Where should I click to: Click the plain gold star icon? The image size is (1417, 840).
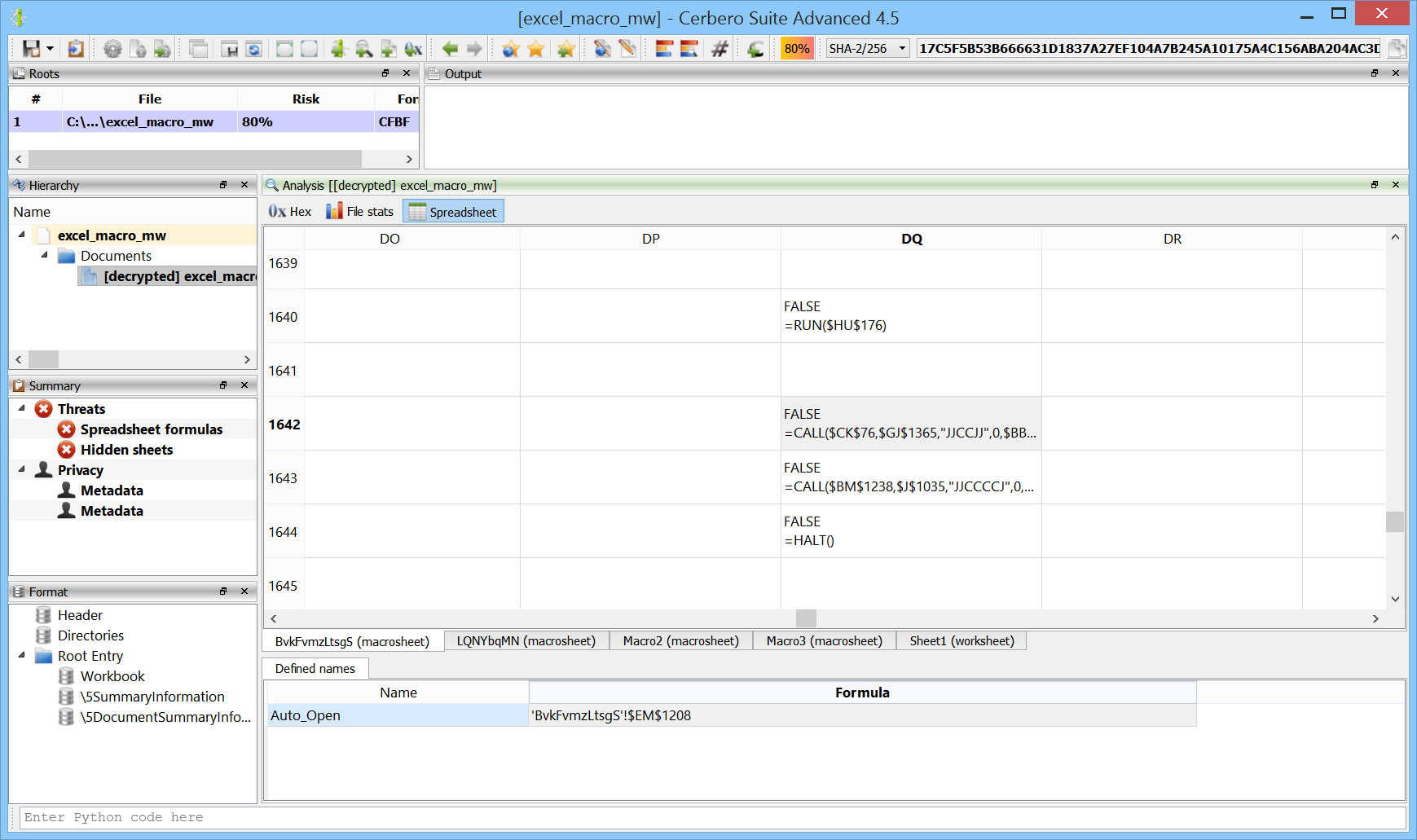pyautogui.click(x=535, y=49)
